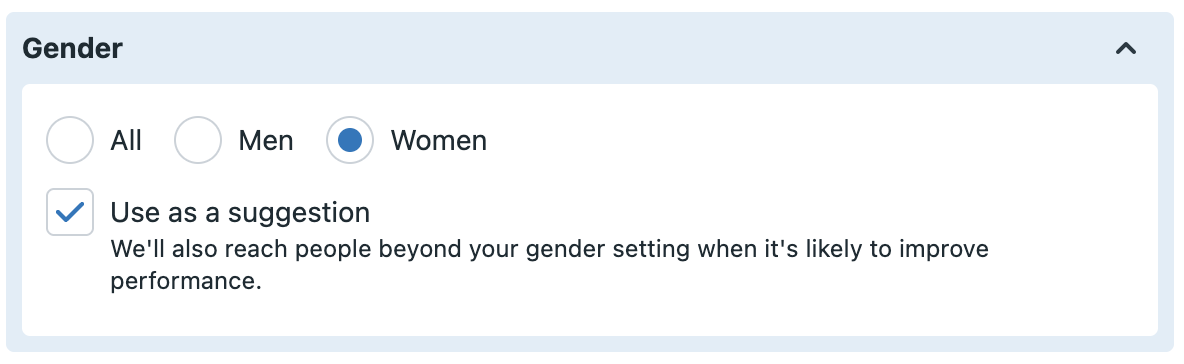Select the Women radio button
1184x364 pixels.
(x=350, y=140)
